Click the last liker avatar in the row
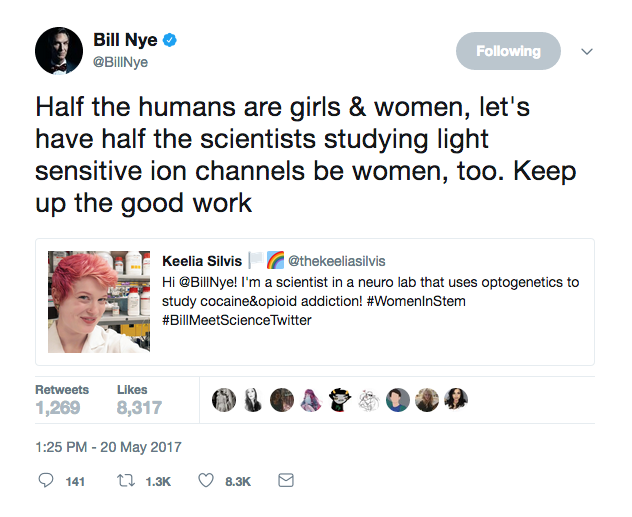Image resolution: width=632 pixels, height=517 pixels. point(456,399)
